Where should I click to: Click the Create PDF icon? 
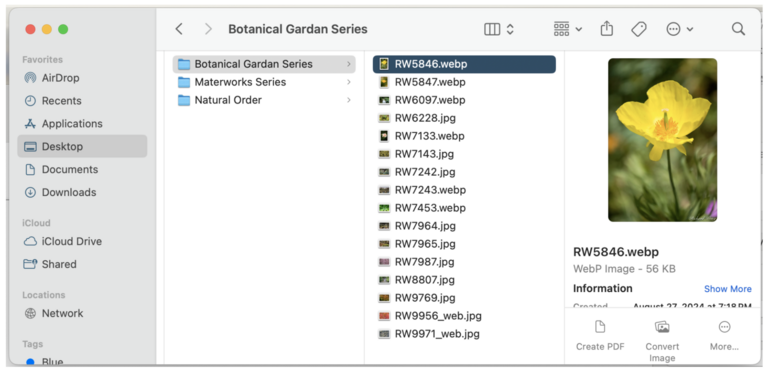pos(600,327)
